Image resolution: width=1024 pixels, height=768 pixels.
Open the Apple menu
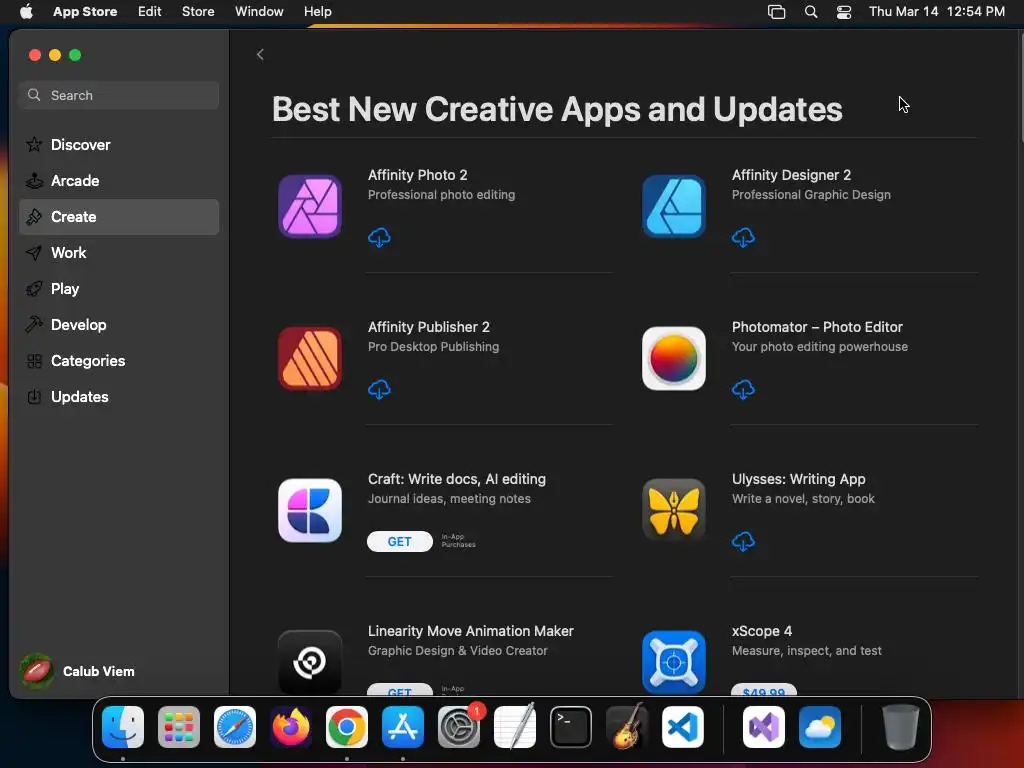click(26, 11)
